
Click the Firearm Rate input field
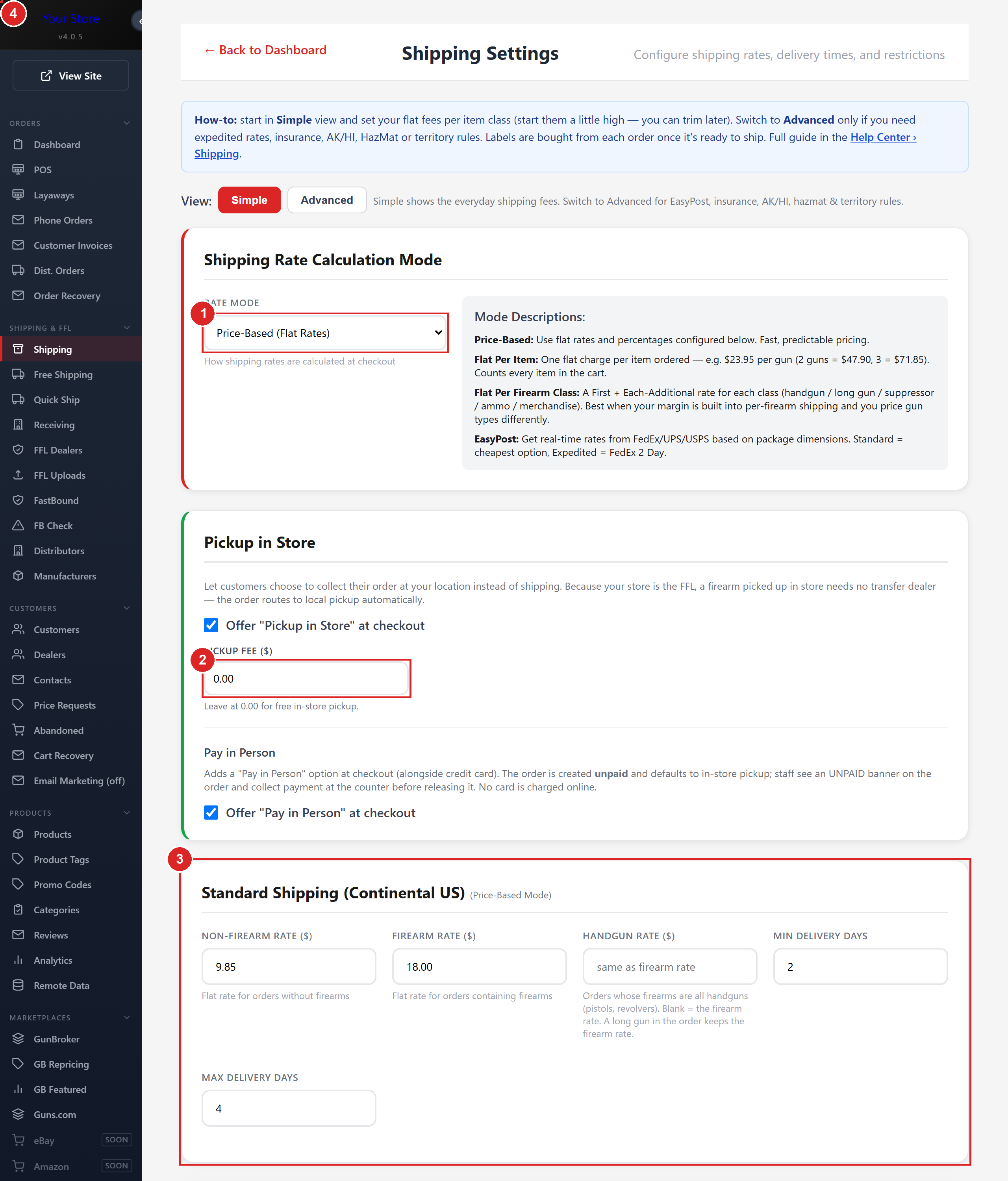coord(479,967)
